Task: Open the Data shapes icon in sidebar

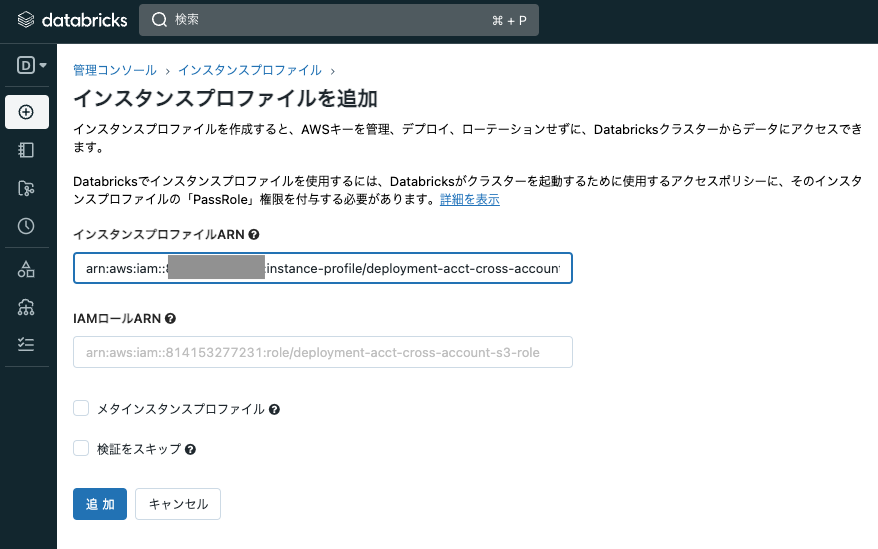Action: point(26,269)
